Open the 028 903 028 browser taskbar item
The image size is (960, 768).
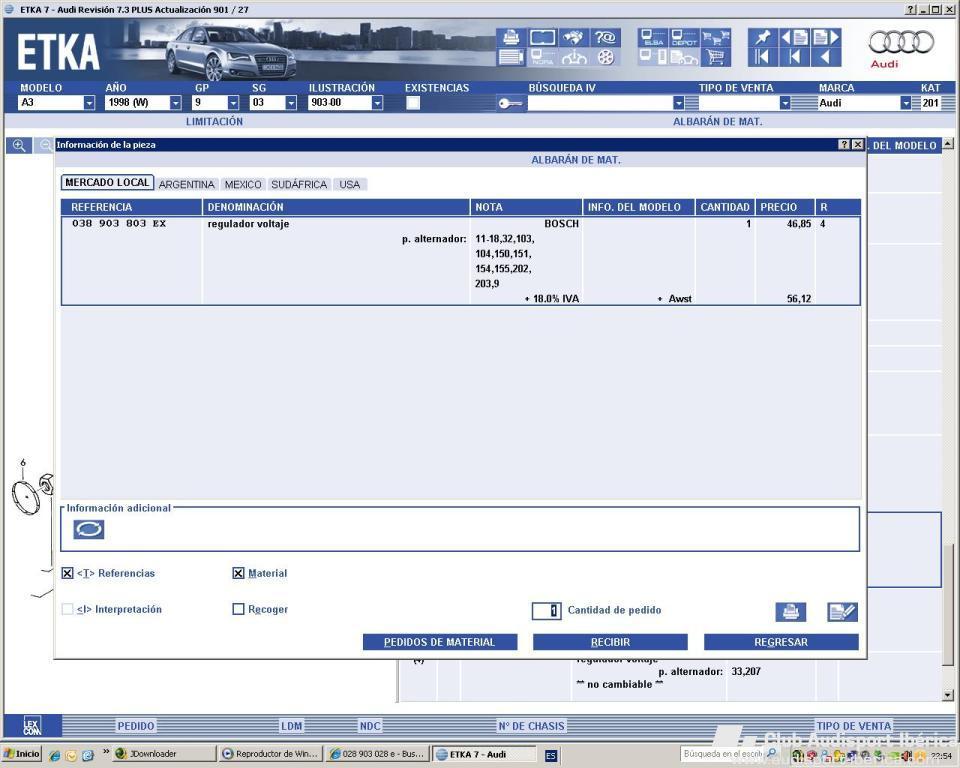coord(377,754)
